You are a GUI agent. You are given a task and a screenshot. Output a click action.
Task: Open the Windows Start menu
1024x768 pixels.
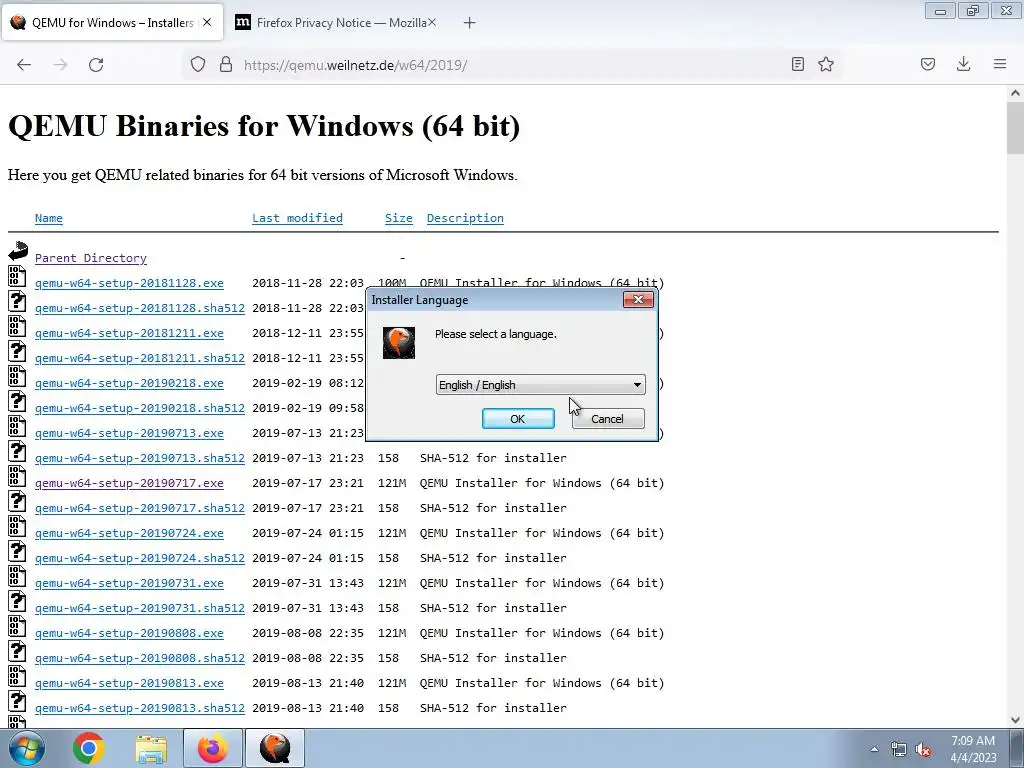pyautogui.click(x=26, y=748)
